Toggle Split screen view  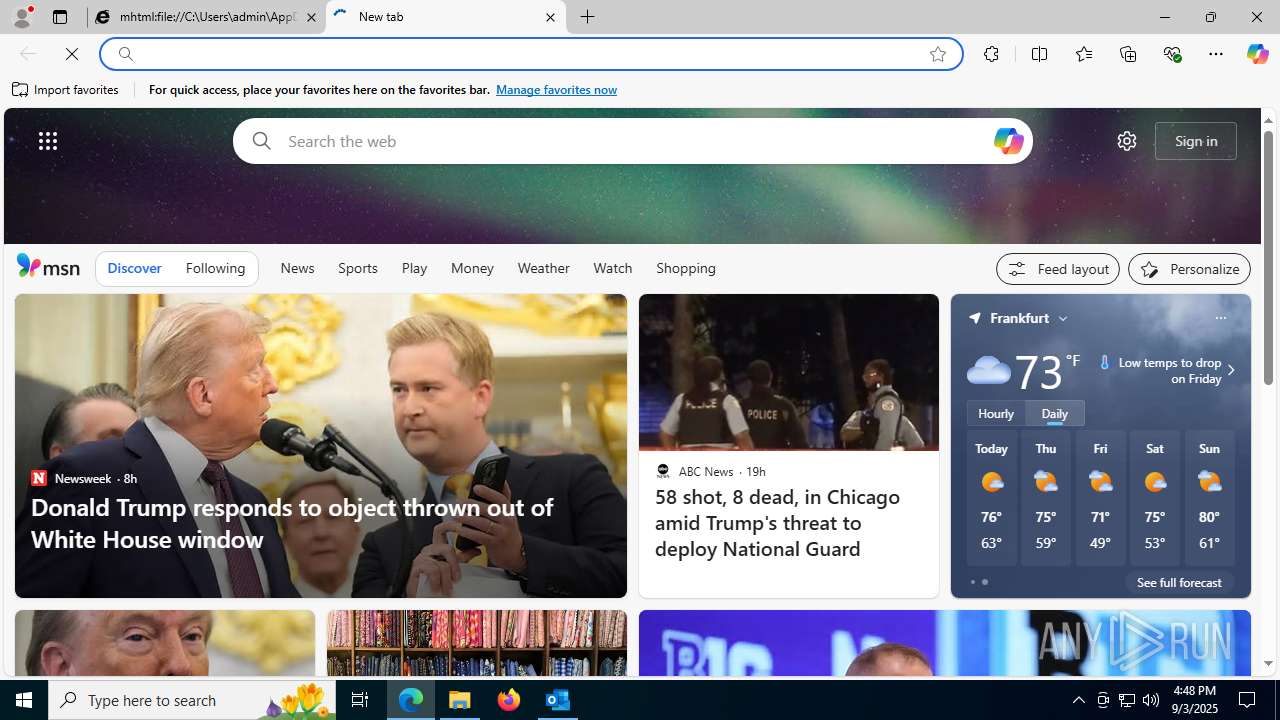tap(1040, 54)
